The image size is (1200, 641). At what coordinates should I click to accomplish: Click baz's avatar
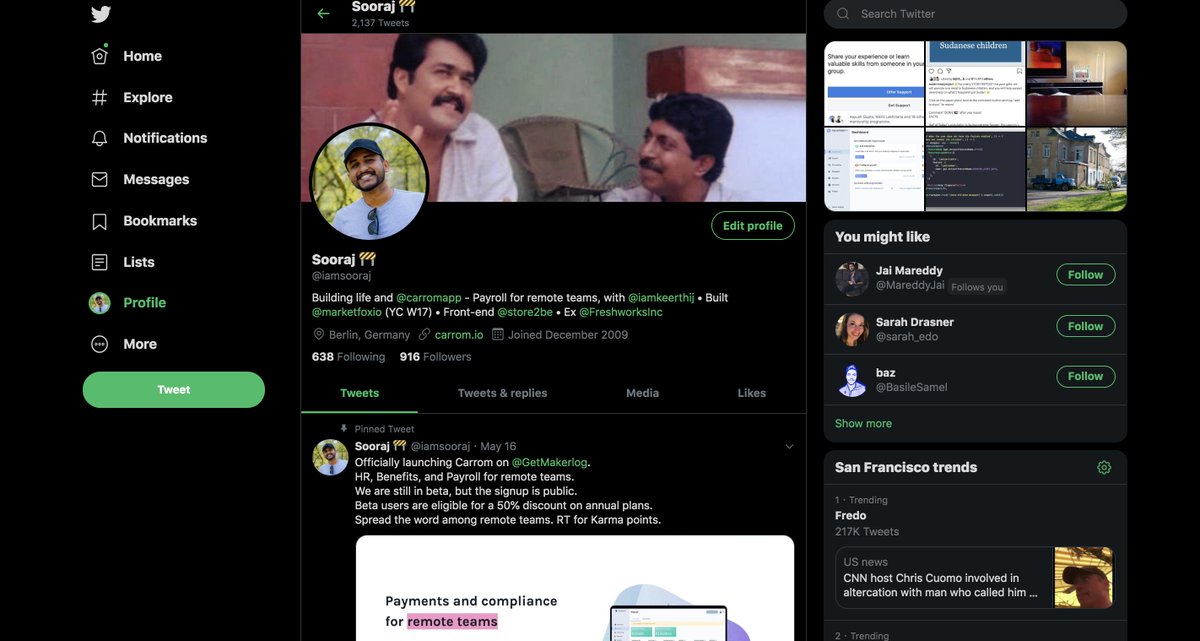pos(852,380)
